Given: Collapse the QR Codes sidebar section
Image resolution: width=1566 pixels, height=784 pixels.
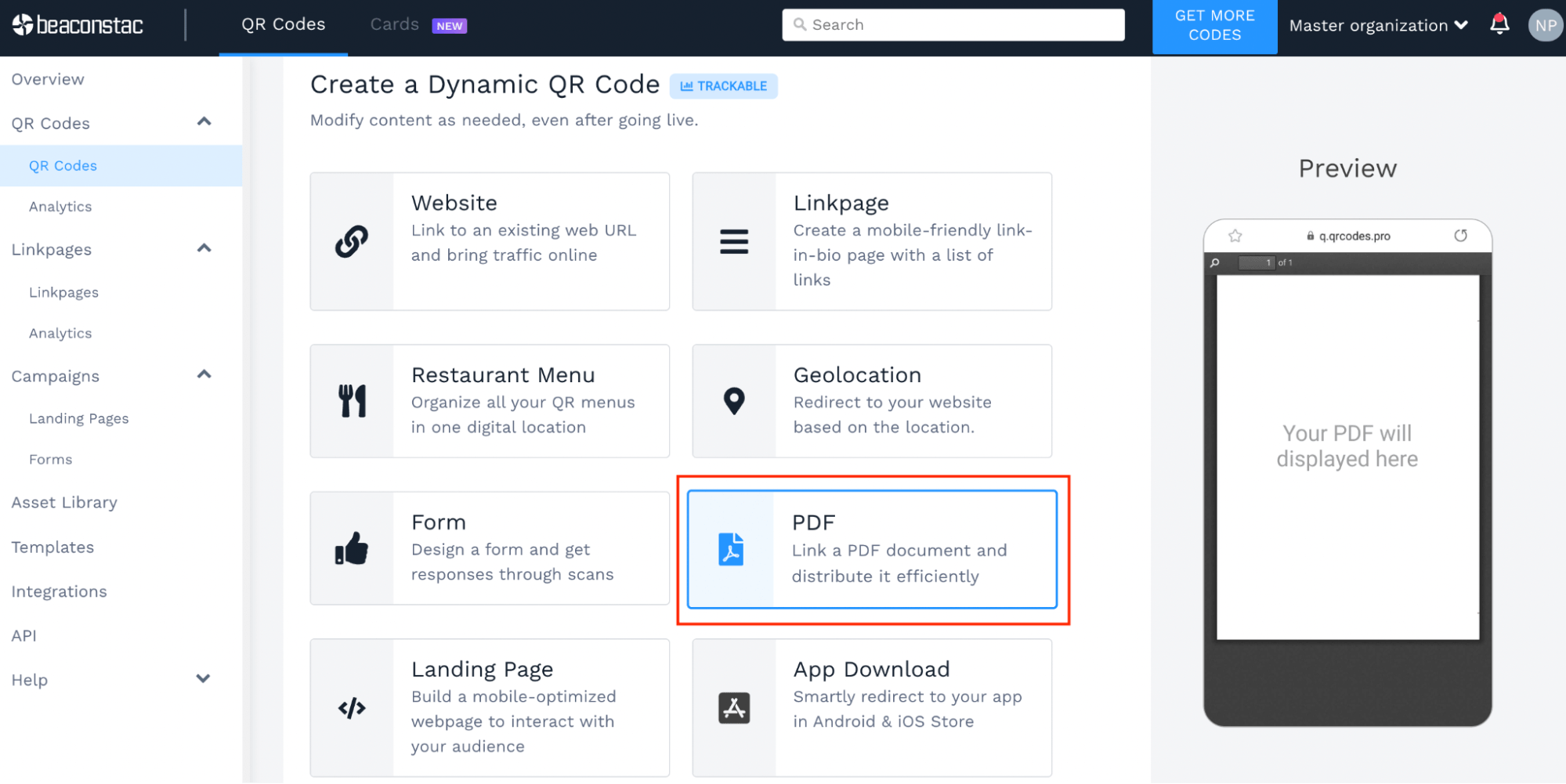Looking at the screenshot, I should (204, 121).
